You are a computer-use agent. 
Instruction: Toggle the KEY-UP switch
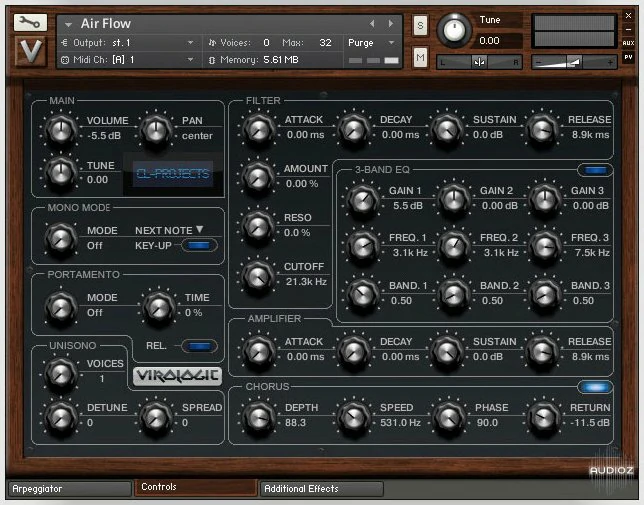199,246
